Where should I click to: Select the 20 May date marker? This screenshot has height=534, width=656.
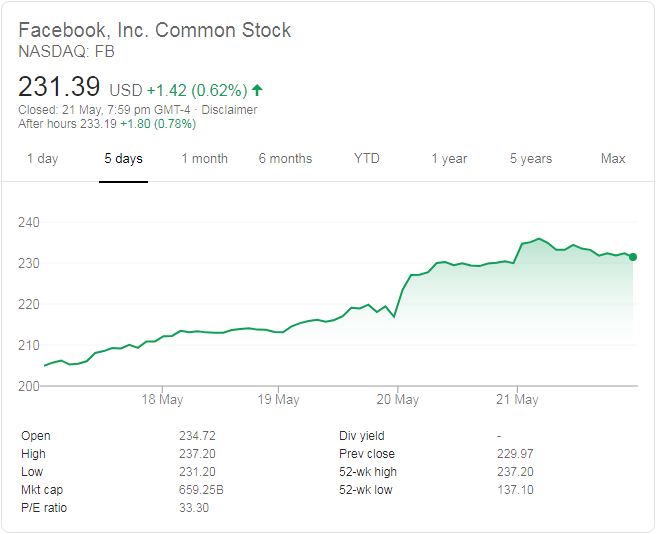(397, 400)
